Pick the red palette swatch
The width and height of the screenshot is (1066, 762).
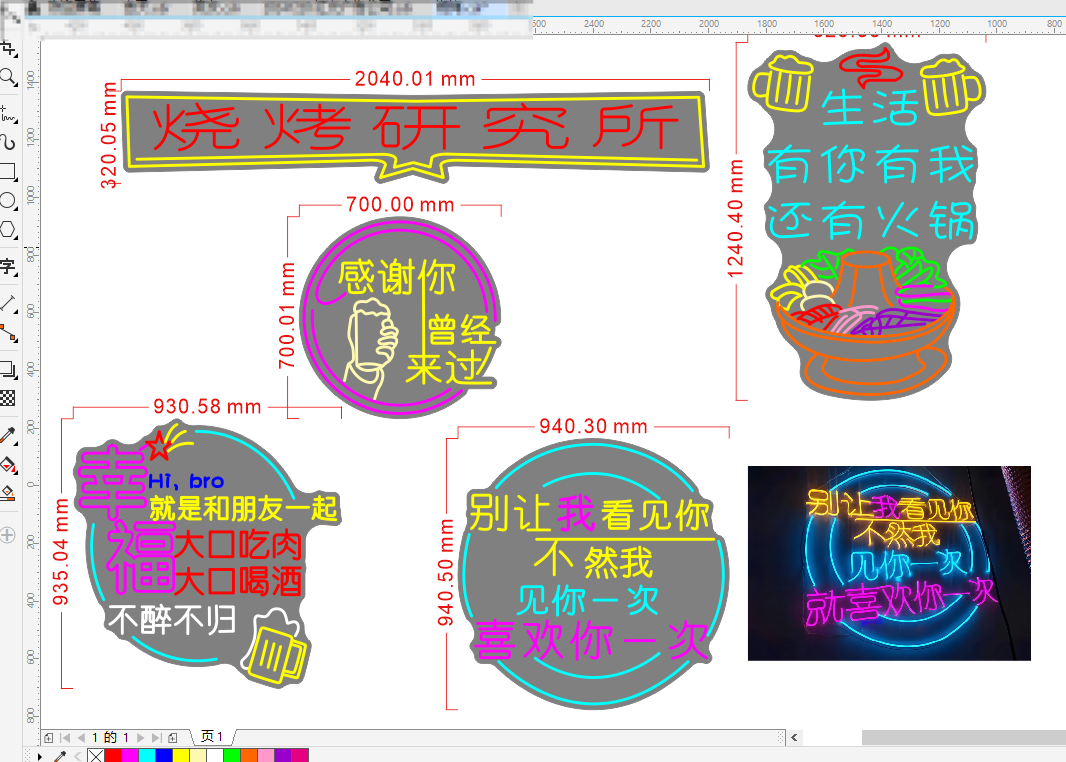113,756
